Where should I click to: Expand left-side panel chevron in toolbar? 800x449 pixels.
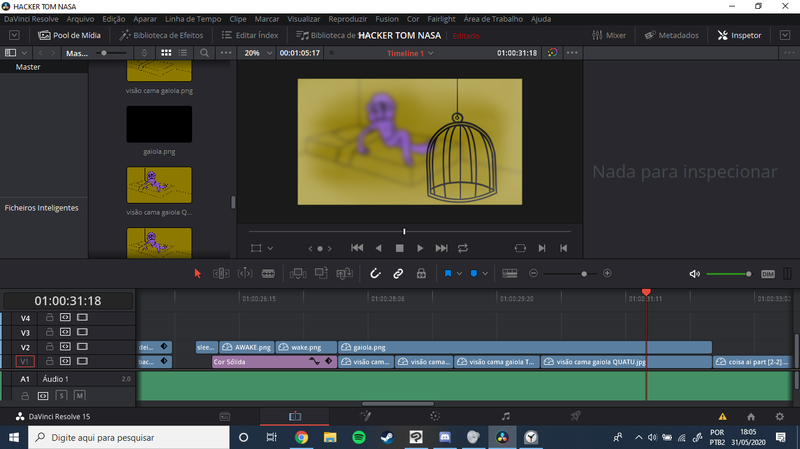(14, 35)
